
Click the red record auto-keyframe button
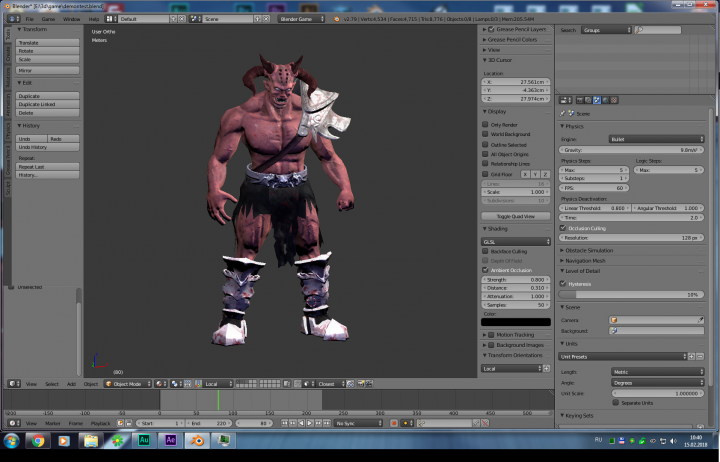[x=394, y=423]
